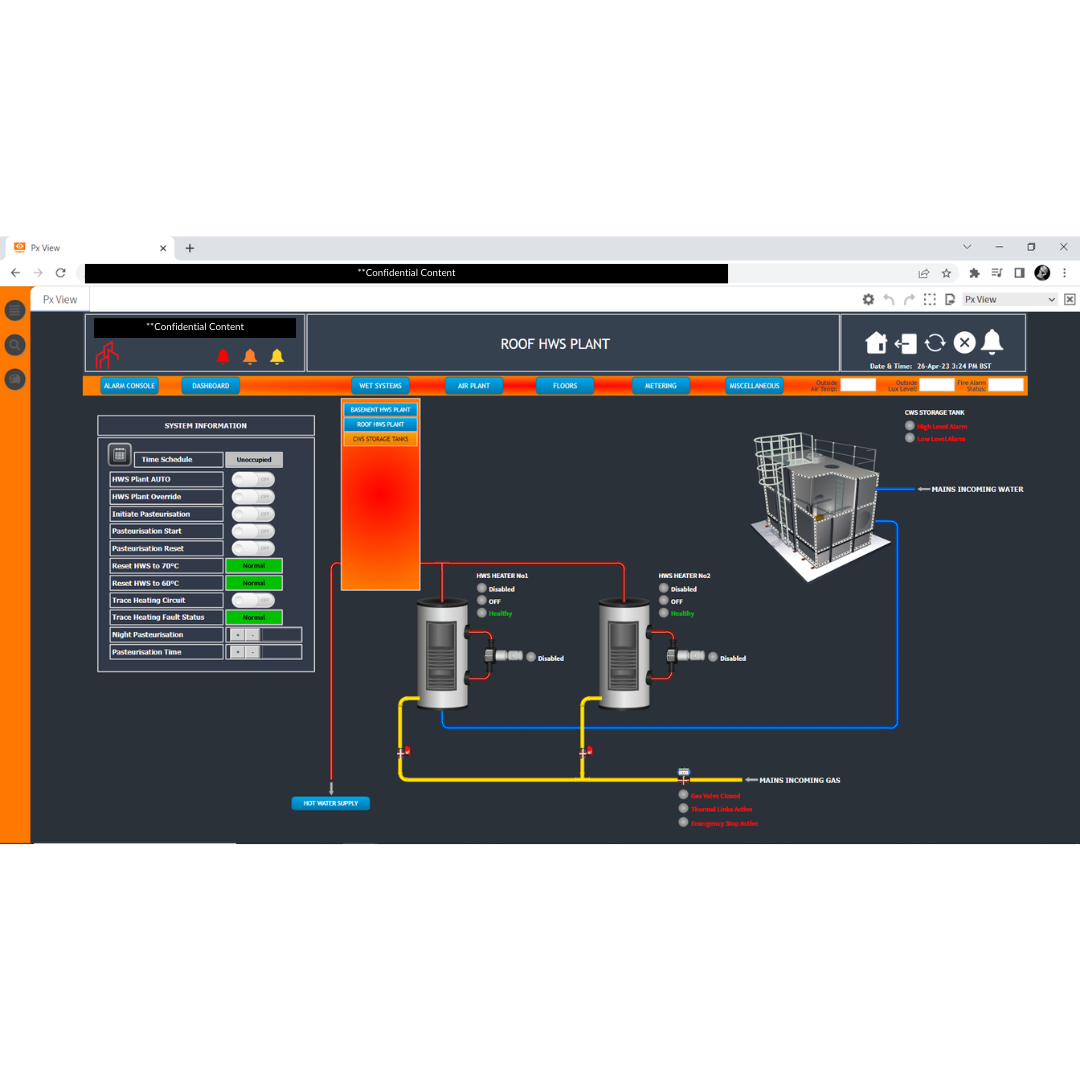Screen dimensions: 1080x1080
Task: Open the browser tab list chevron
Action: click(x=967, y=246)
